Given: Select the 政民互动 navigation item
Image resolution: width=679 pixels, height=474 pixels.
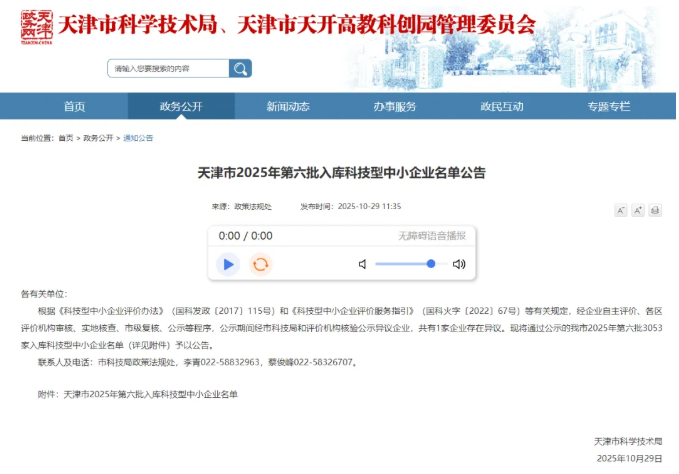Looking at the screenshot, I should (502, 106).
